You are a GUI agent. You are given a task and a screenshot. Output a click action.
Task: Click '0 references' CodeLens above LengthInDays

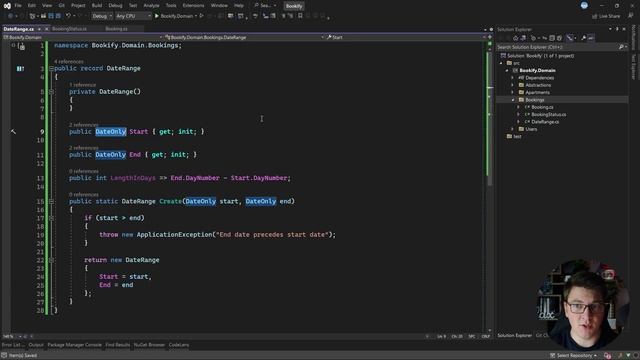[x=84, y=171]
